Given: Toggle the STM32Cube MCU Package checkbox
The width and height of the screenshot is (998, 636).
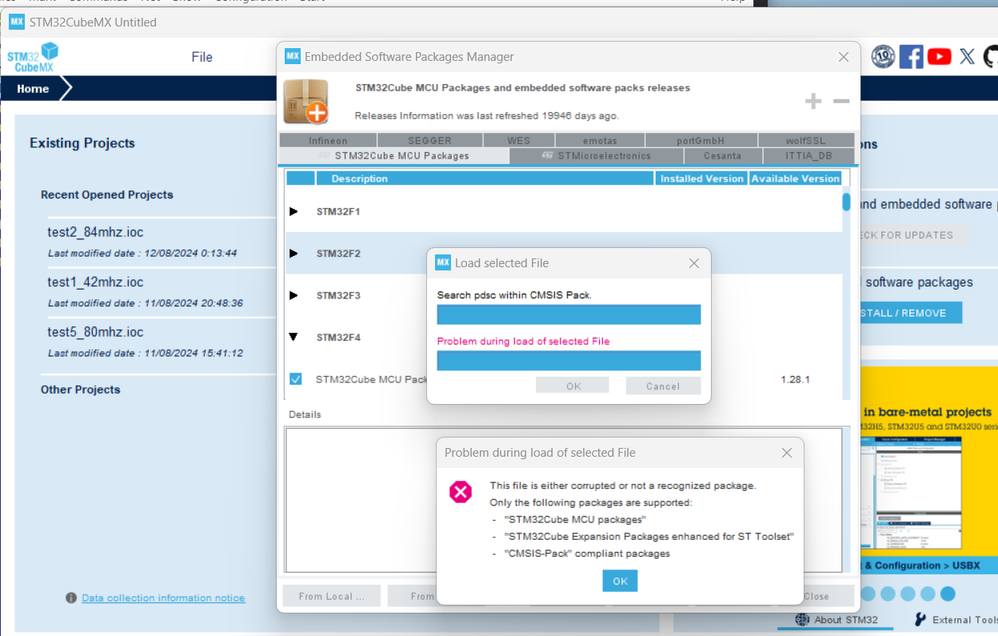Looking at the screenshot, I should pyautogui.click(x=295, y=379).
